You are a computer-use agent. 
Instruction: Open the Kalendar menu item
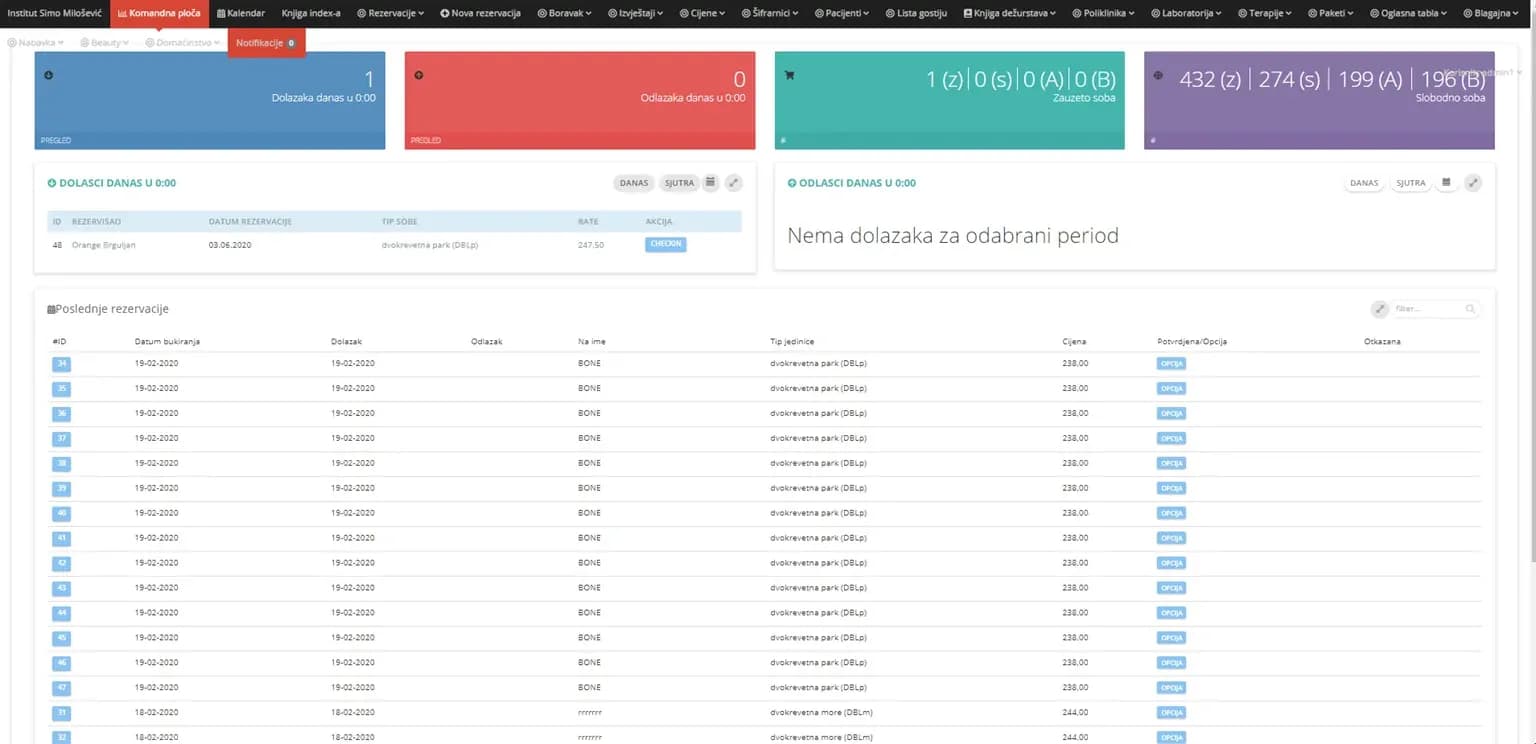click(241, 13)
